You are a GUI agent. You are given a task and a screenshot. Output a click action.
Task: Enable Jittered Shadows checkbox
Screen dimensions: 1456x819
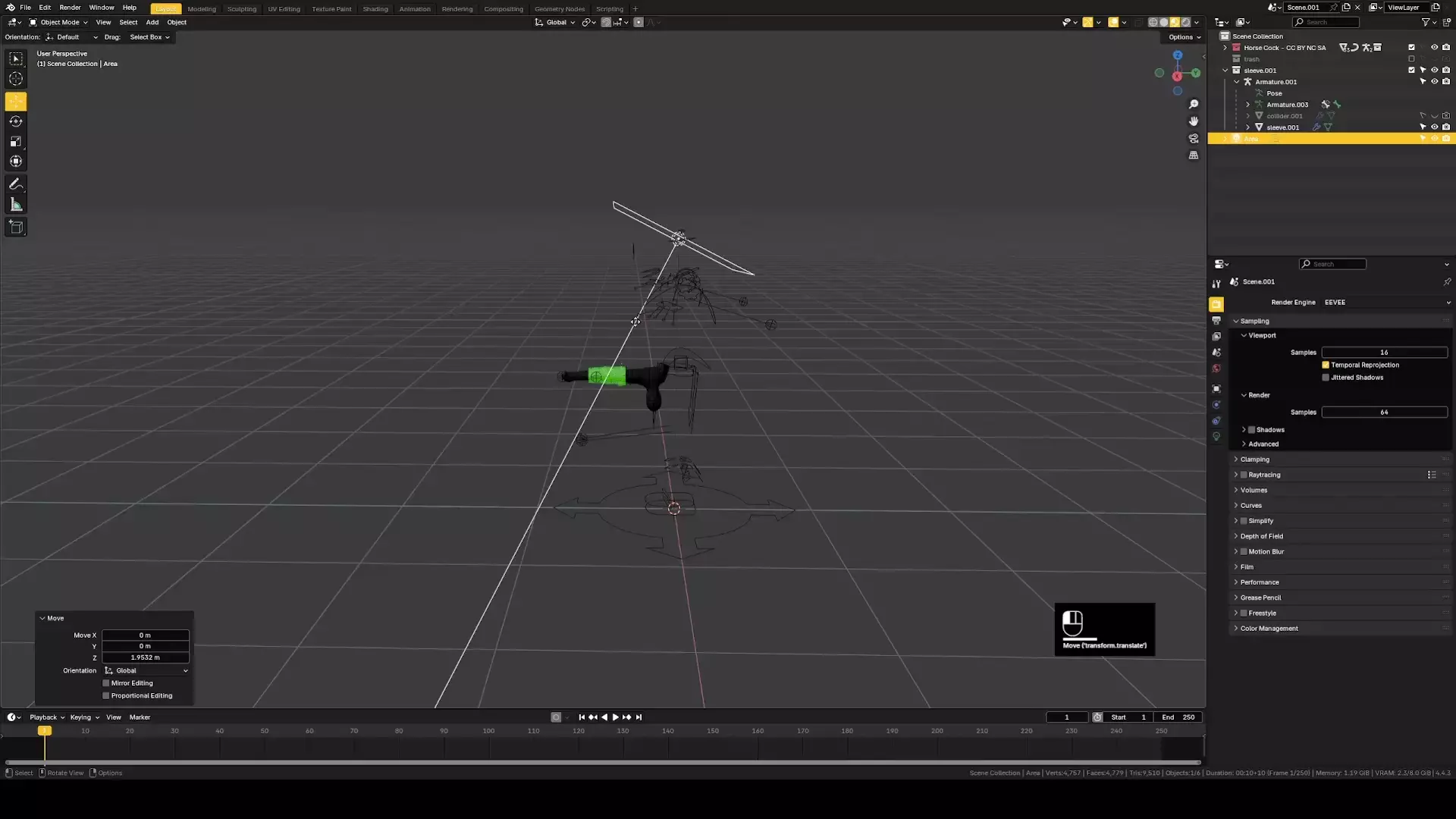(x=1326, y=378)
